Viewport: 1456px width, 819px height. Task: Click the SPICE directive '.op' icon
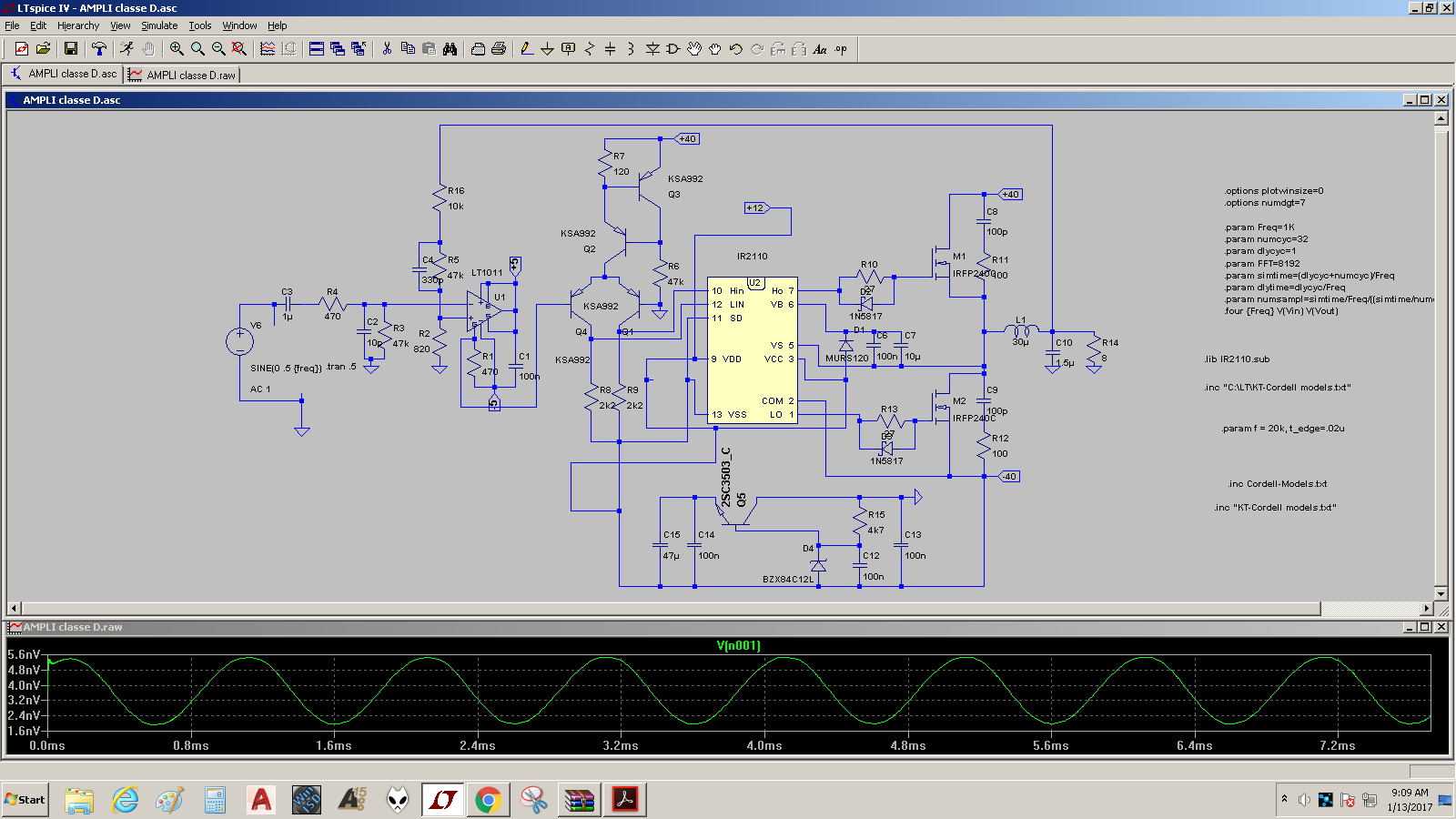841,49
